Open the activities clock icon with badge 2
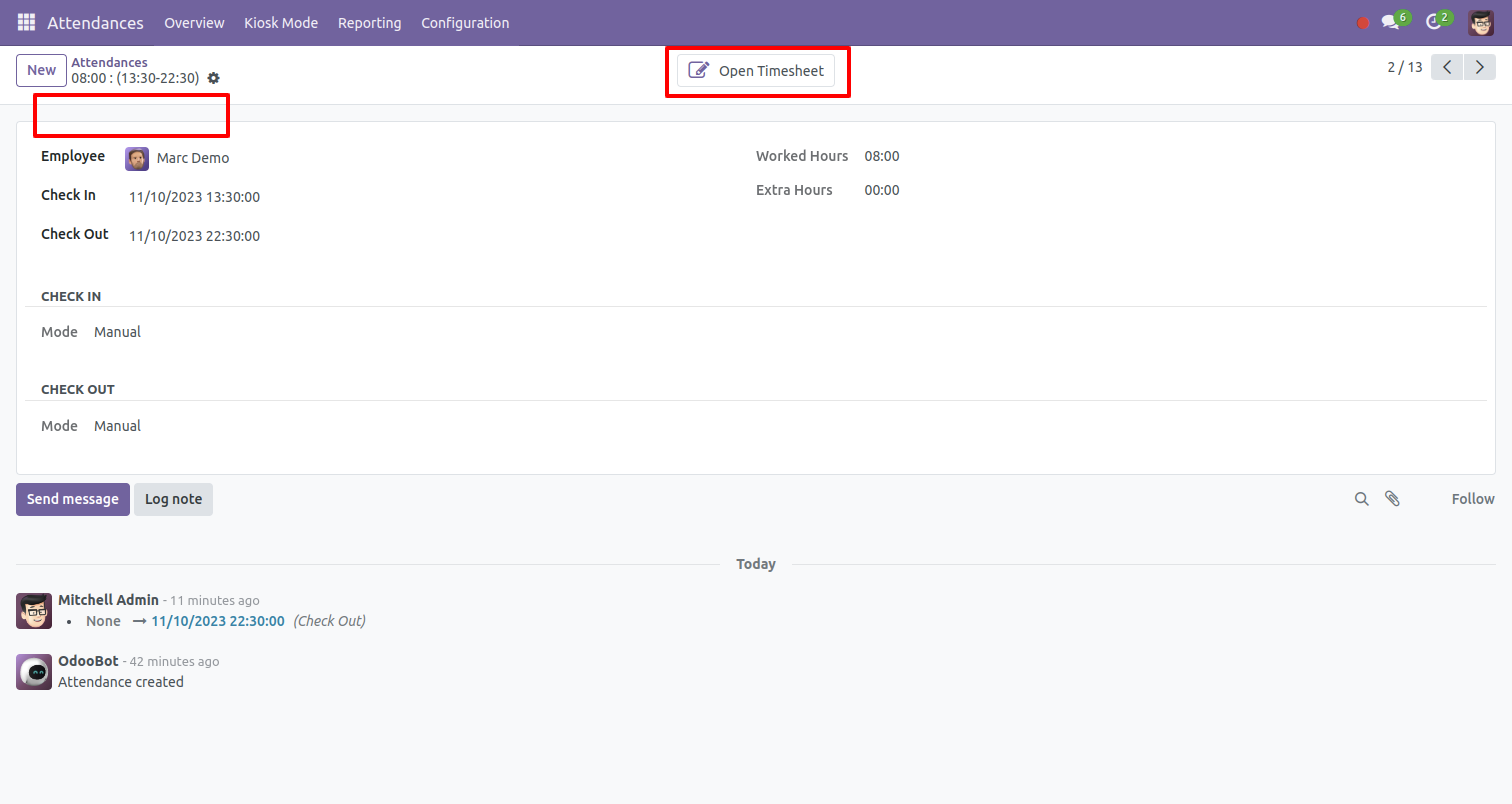 pyautogui.click(x=1438, y=21)
